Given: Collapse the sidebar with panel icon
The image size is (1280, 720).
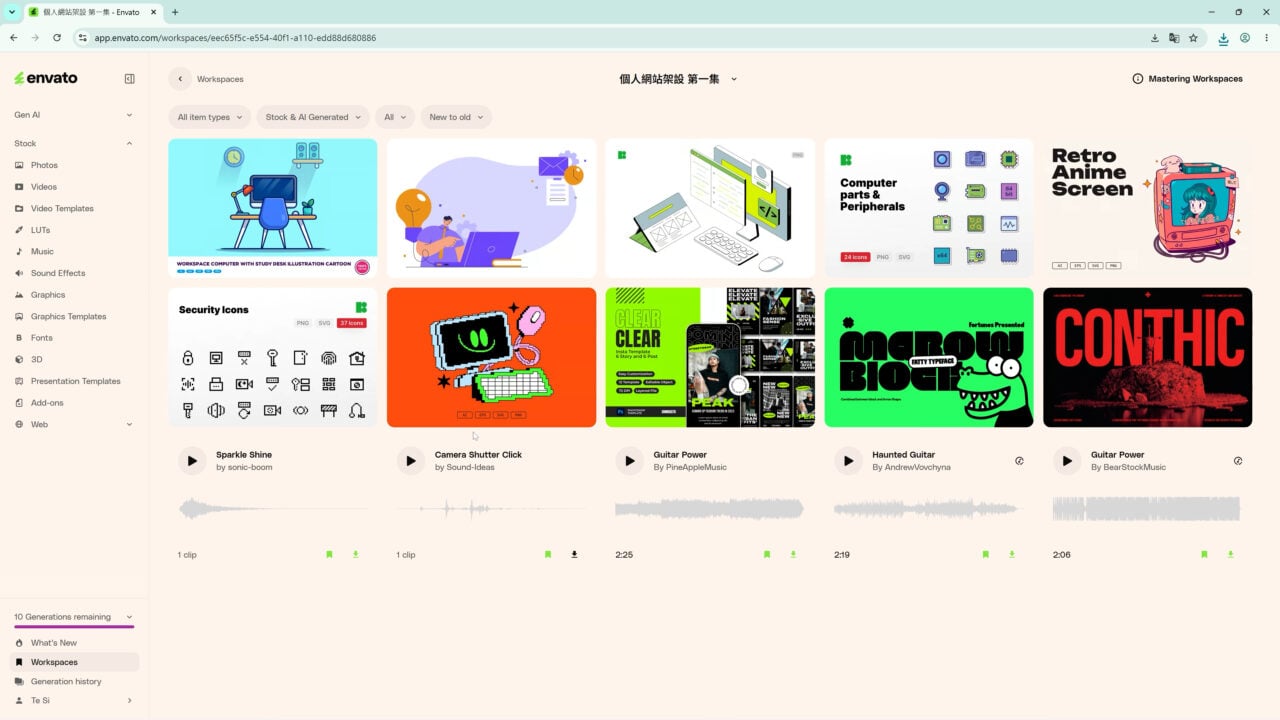Looking at the screenshot, I should click(x=129, y=79).
